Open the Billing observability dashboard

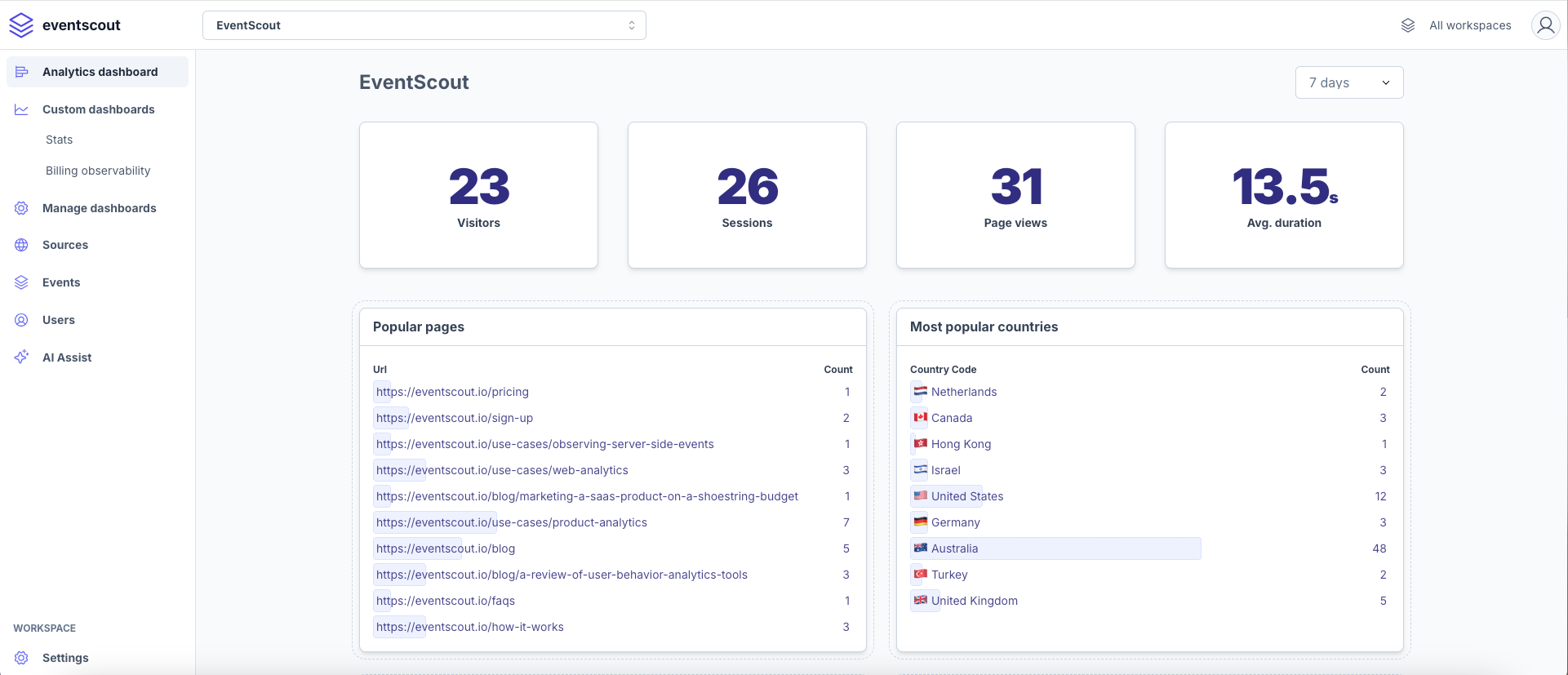[x=98, y=171]
